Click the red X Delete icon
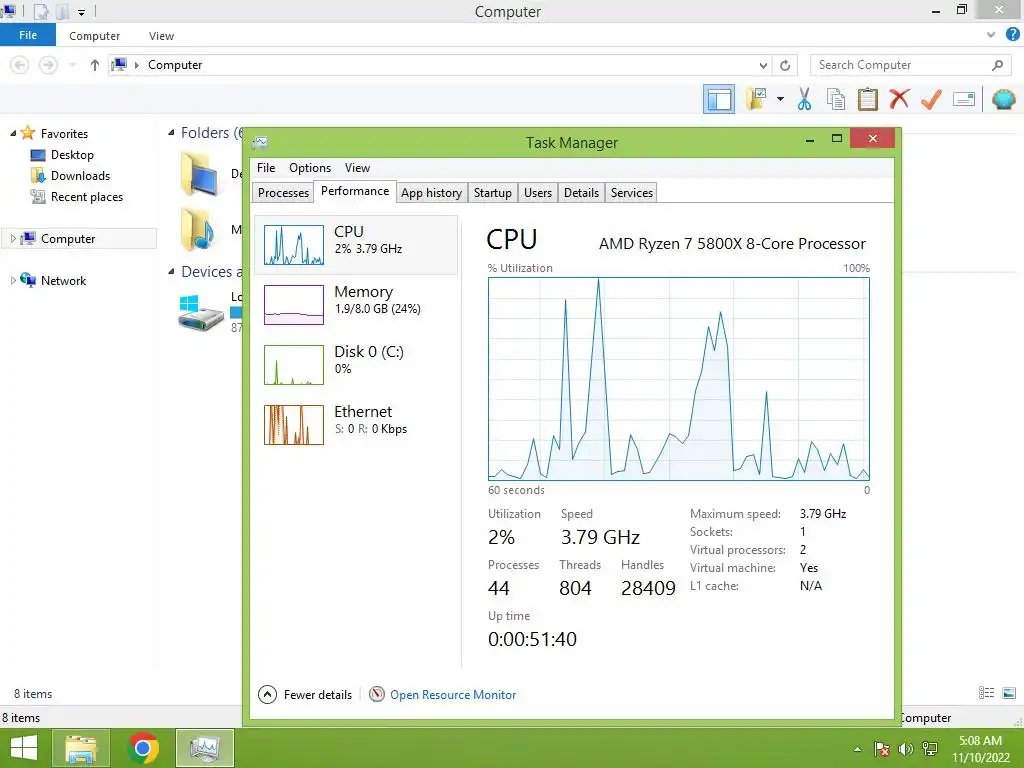Viewport: 1024px width, 768px height. point(899,99)
